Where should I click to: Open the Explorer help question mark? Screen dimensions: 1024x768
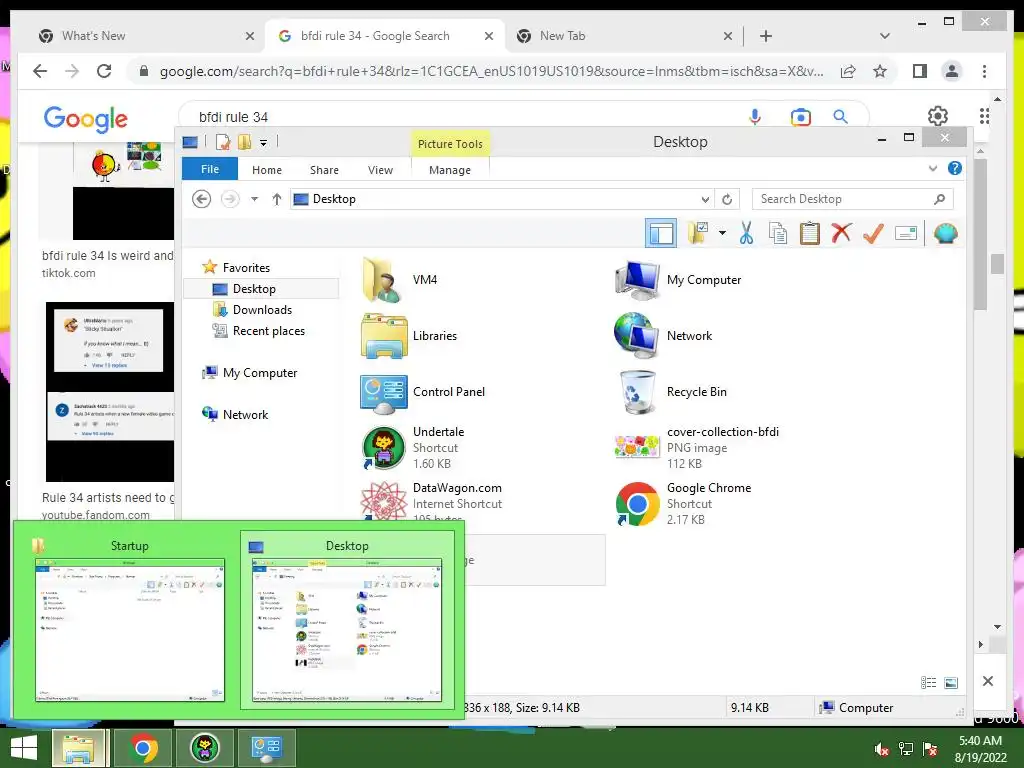click(x=955, y=168)
